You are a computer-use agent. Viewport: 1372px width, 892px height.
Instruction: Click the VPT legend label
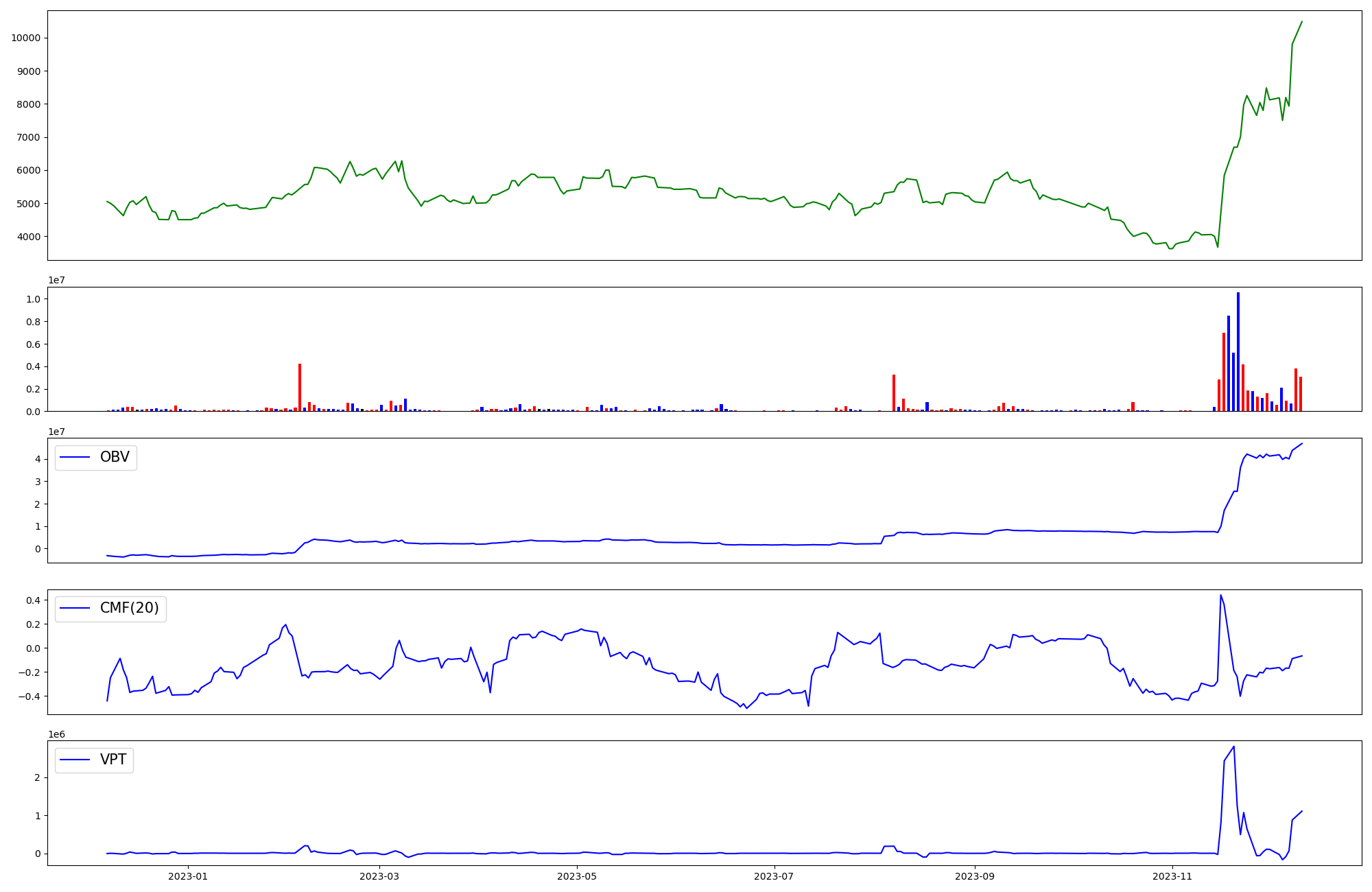pyautogui.click(x=113, y=760)
